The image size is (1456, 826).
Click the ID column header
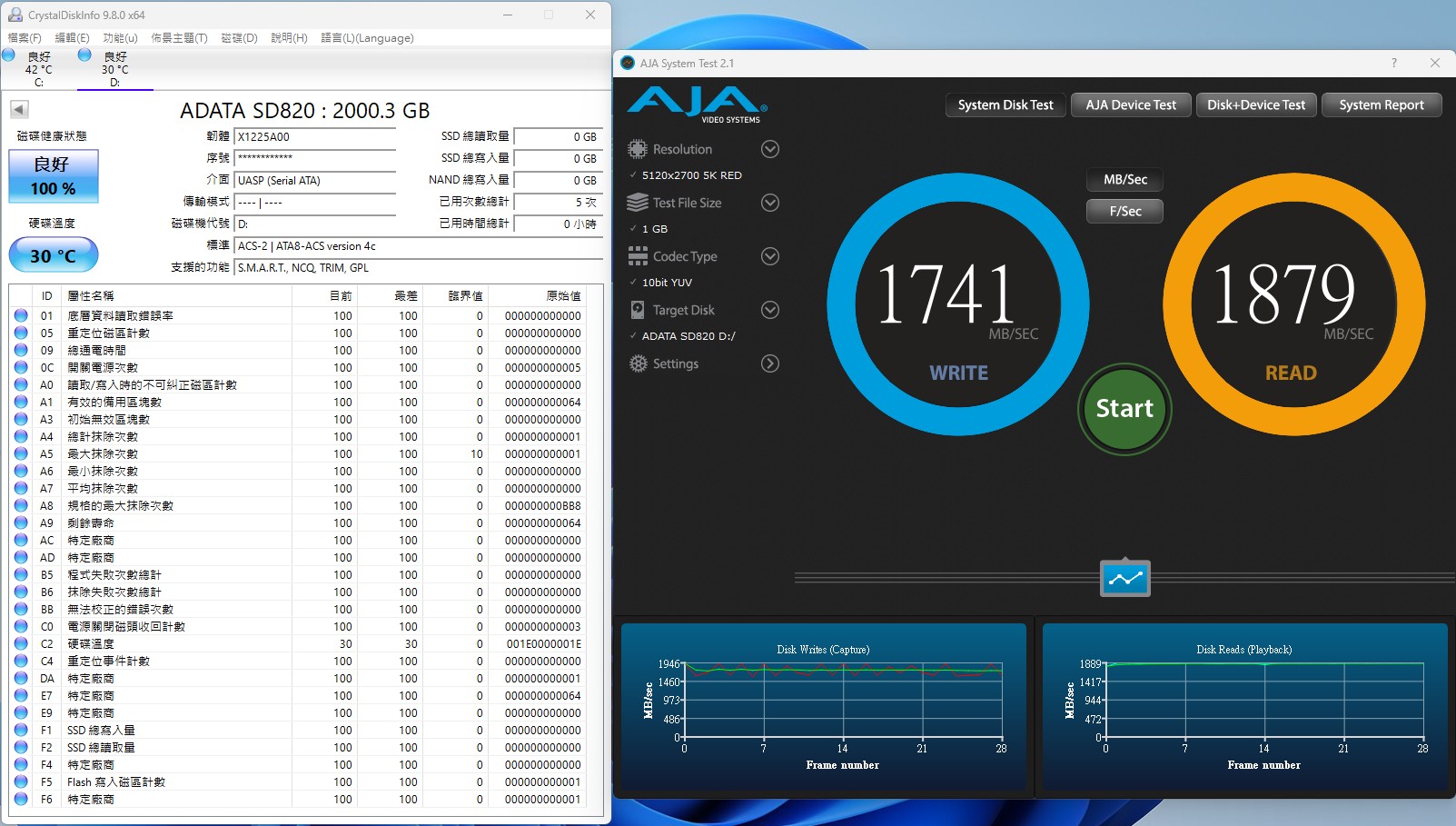tap(46, 295)
